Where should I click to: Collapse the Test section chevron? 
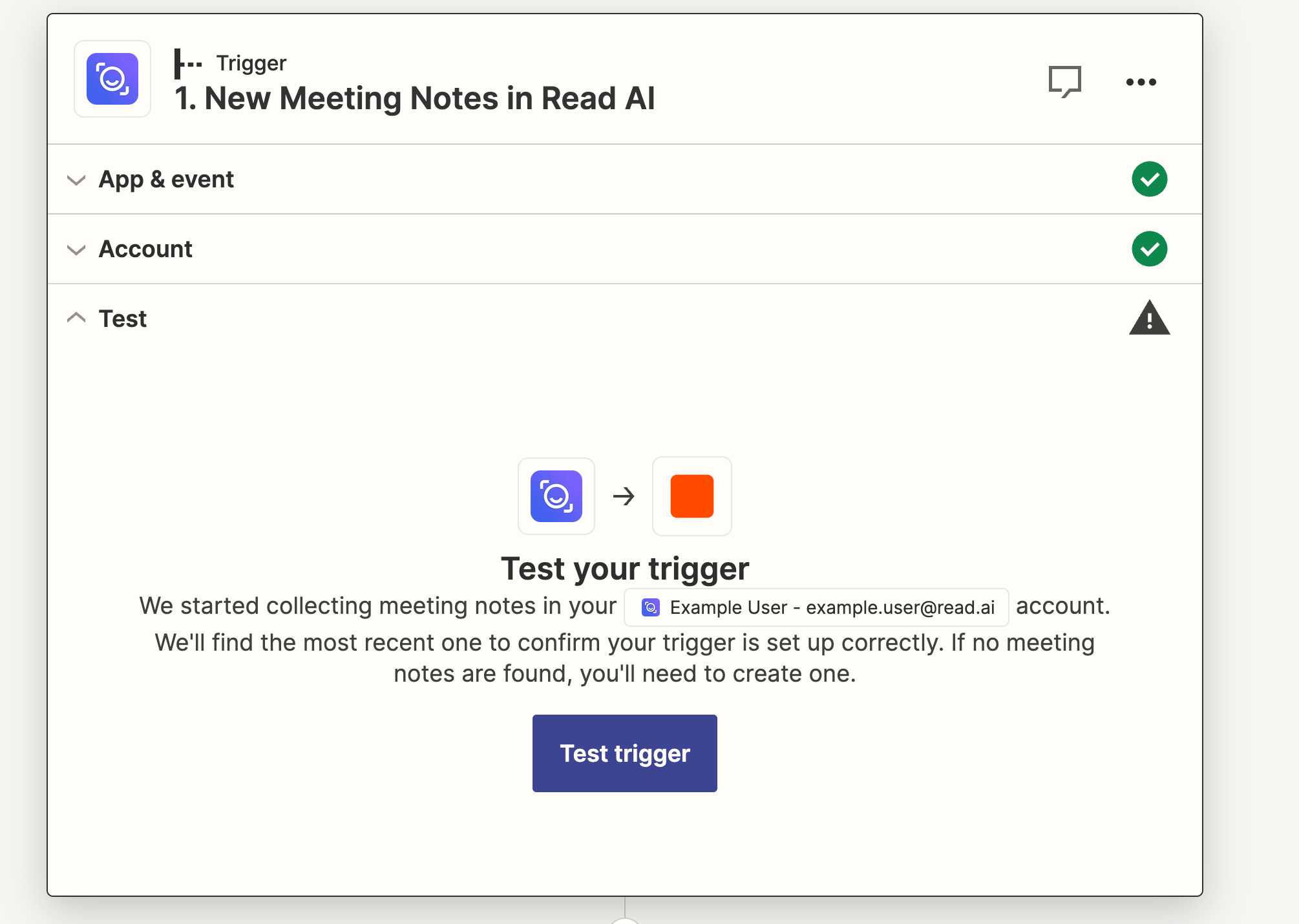(76, 317)
